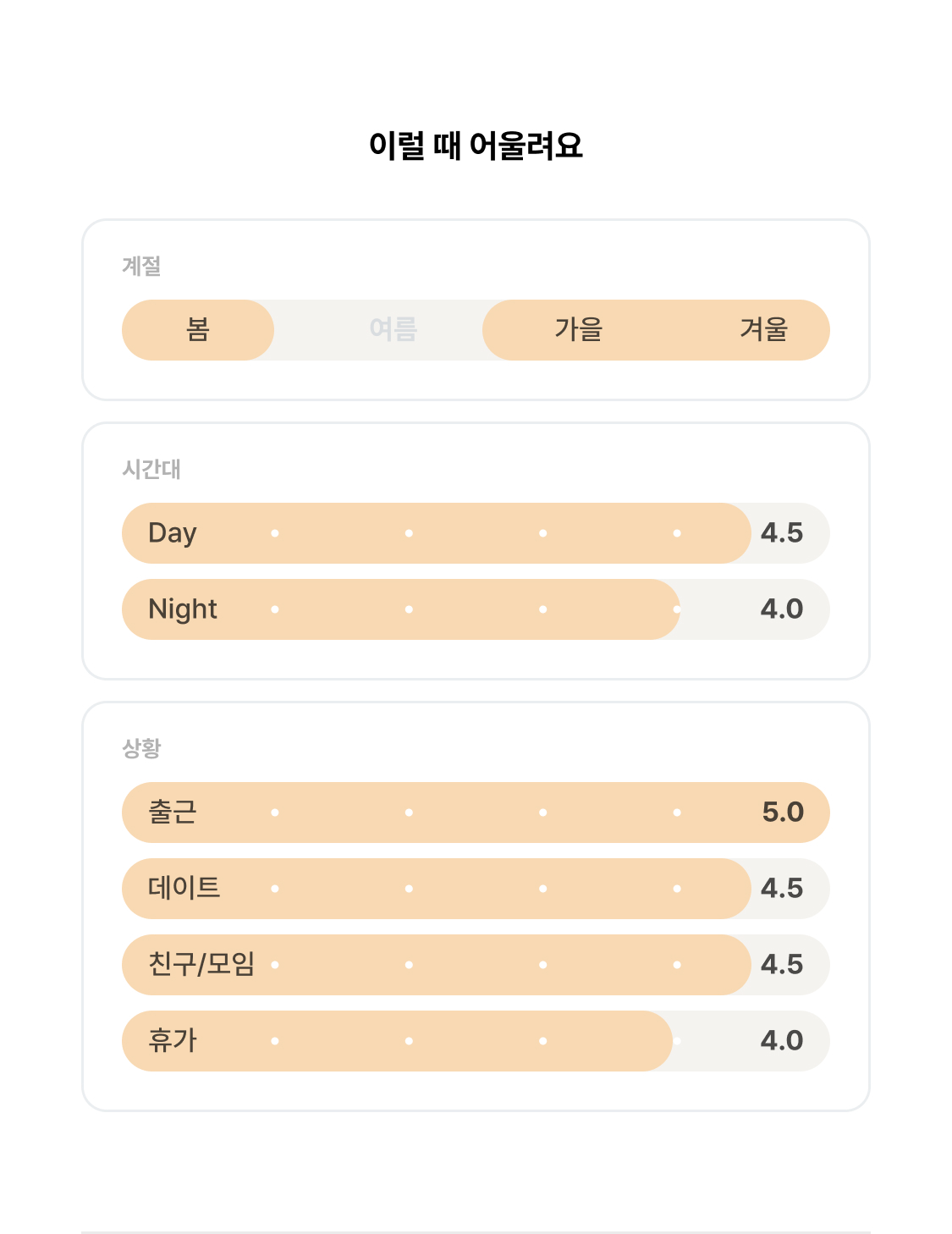Click the 상황 section label
This screenshot has width=952, height=1234.
141,748
